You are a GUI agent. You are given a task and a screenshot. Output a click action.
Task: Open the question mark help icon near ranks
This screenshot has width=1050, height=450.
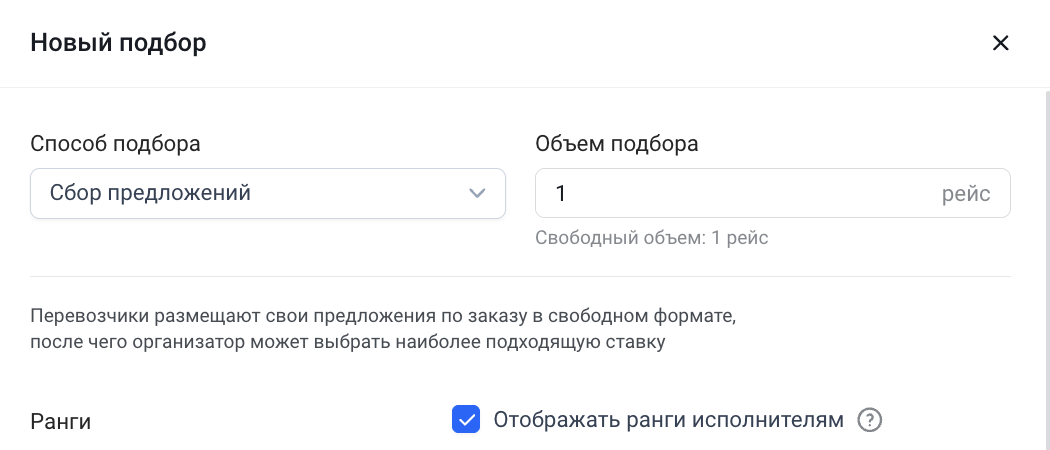click(x=870, y=421)
